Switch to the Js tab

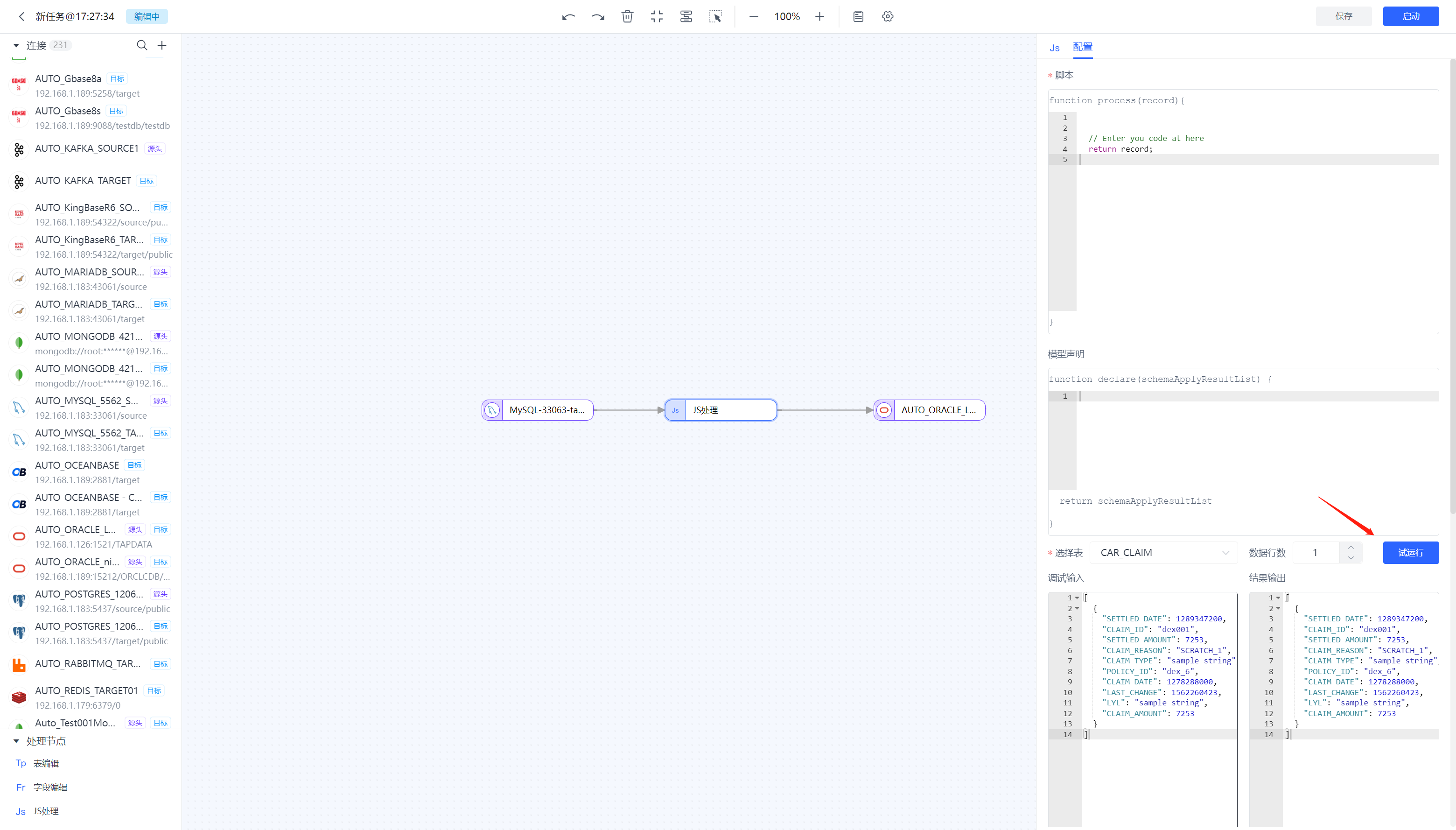(x=1054, y=48)
